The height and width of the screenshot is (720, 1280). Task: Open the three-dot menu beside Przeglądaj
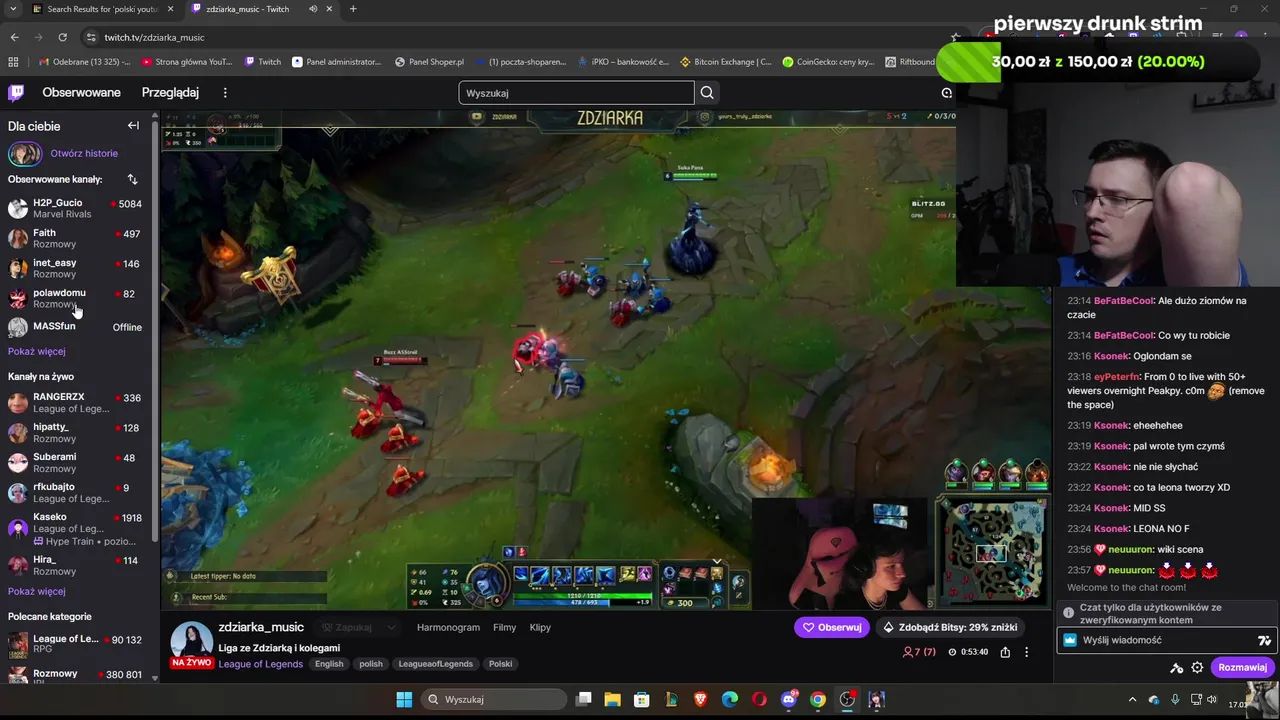coord(225,93)
